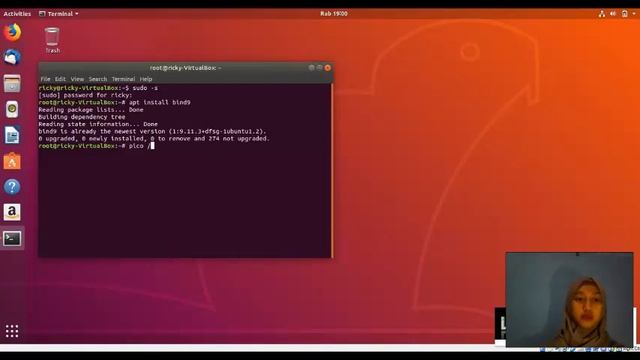Open the clock showing Rab 19:00

coord(334,13)
